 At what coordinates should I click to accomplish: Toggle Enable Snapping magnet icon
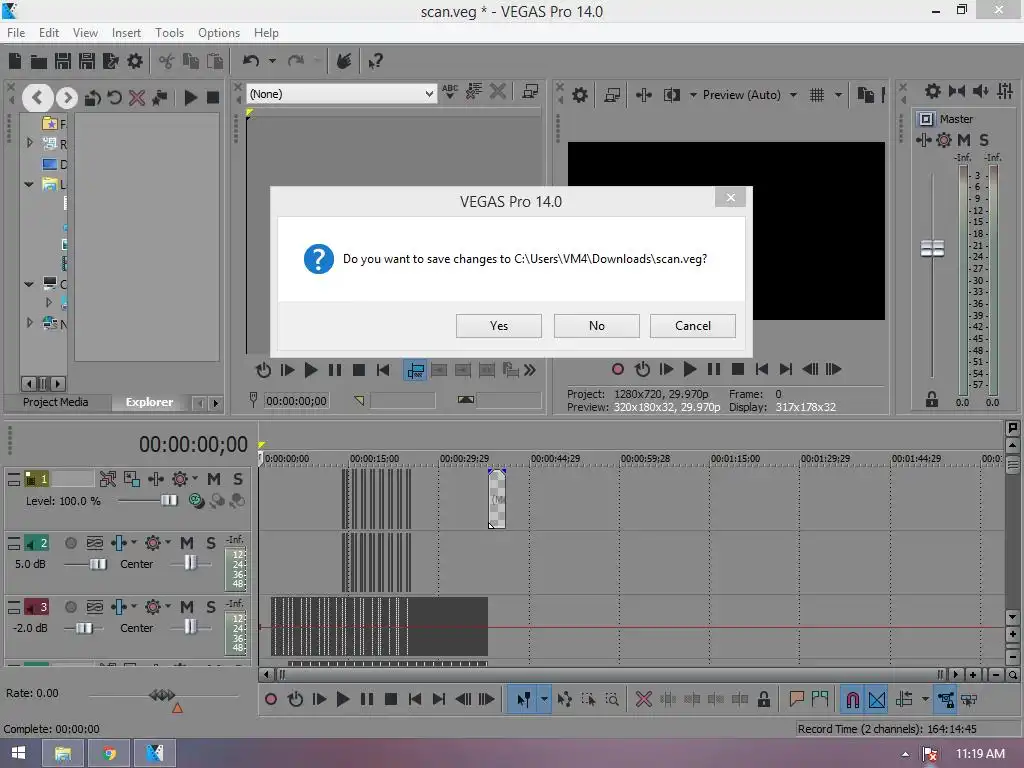point(852,699)
